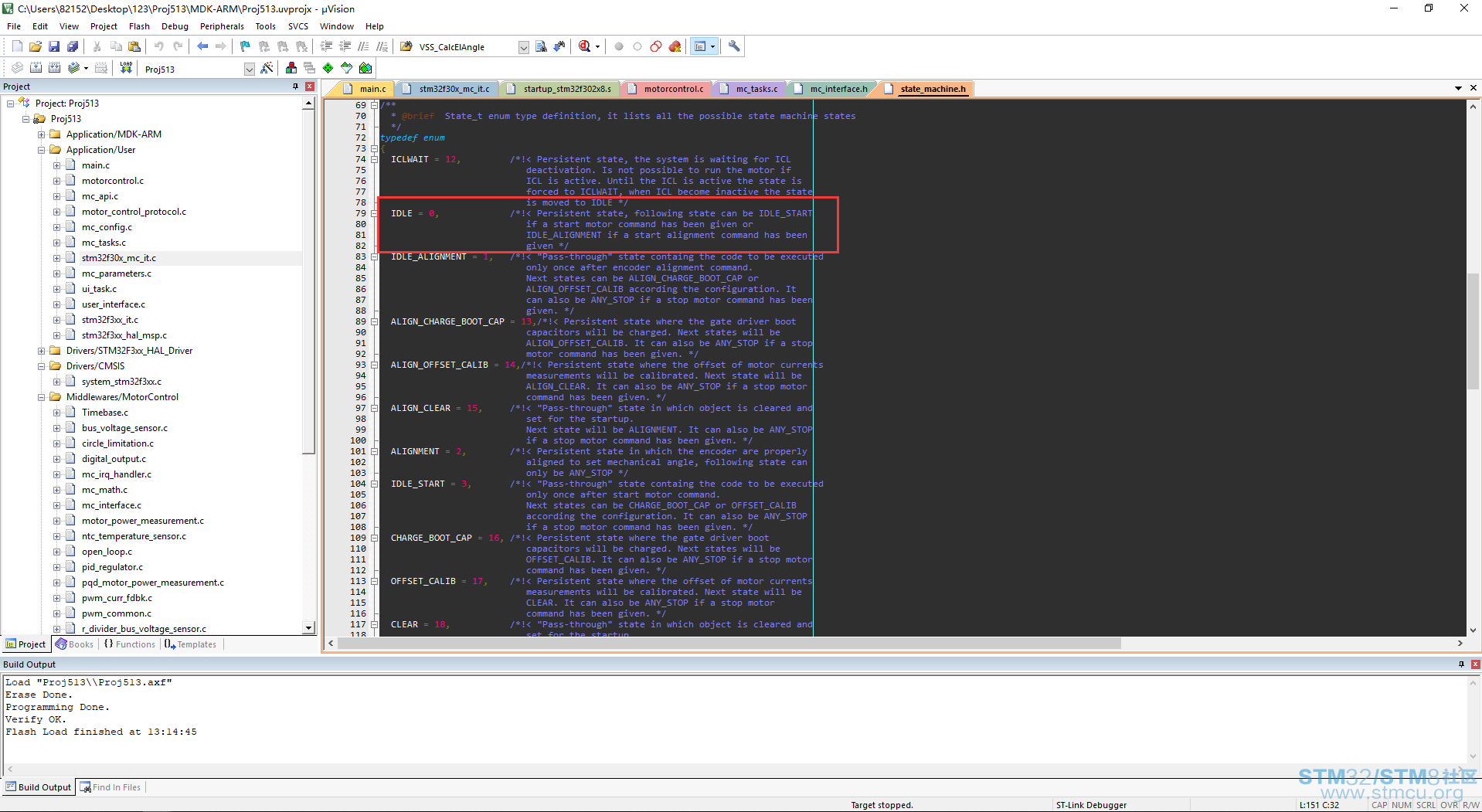Download to flash LOAD icon
1482x812 pixels.
click(126, 68)
